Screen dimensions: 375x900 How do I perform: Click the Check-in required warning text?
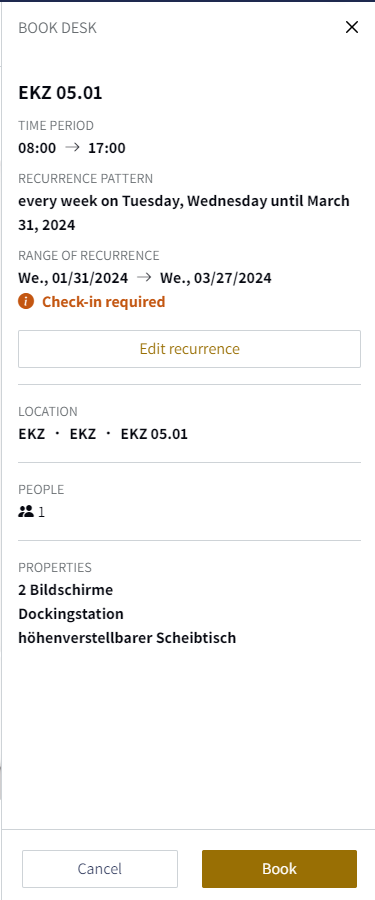(104, 301)
